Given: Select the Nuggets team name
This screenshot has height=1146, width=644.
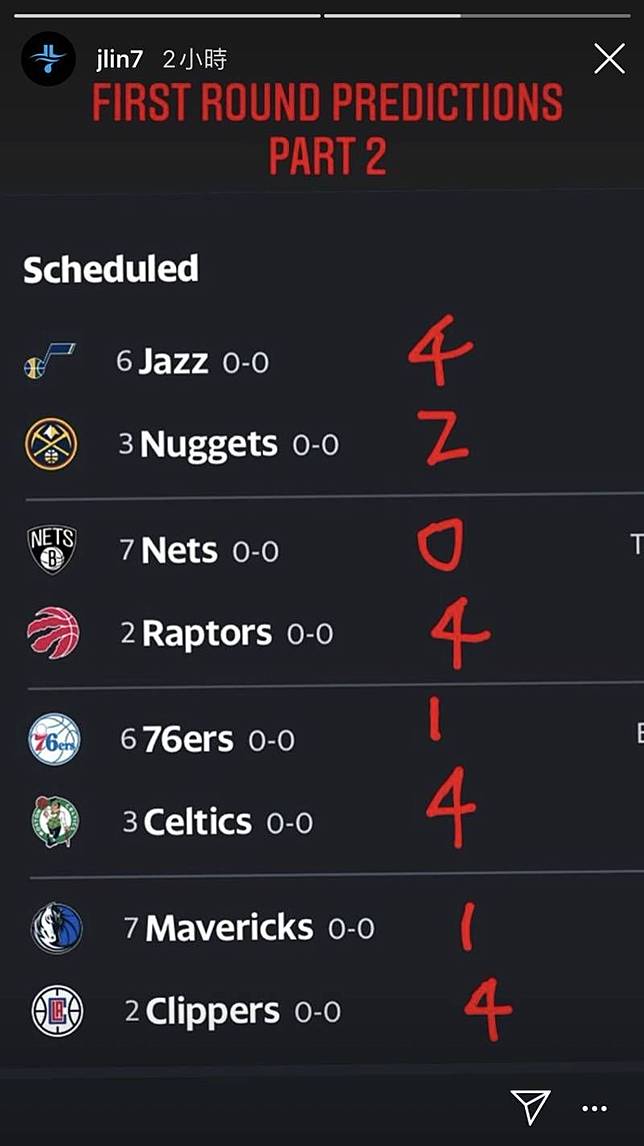Looking at the screenshot, I should [x=208, y=444].
